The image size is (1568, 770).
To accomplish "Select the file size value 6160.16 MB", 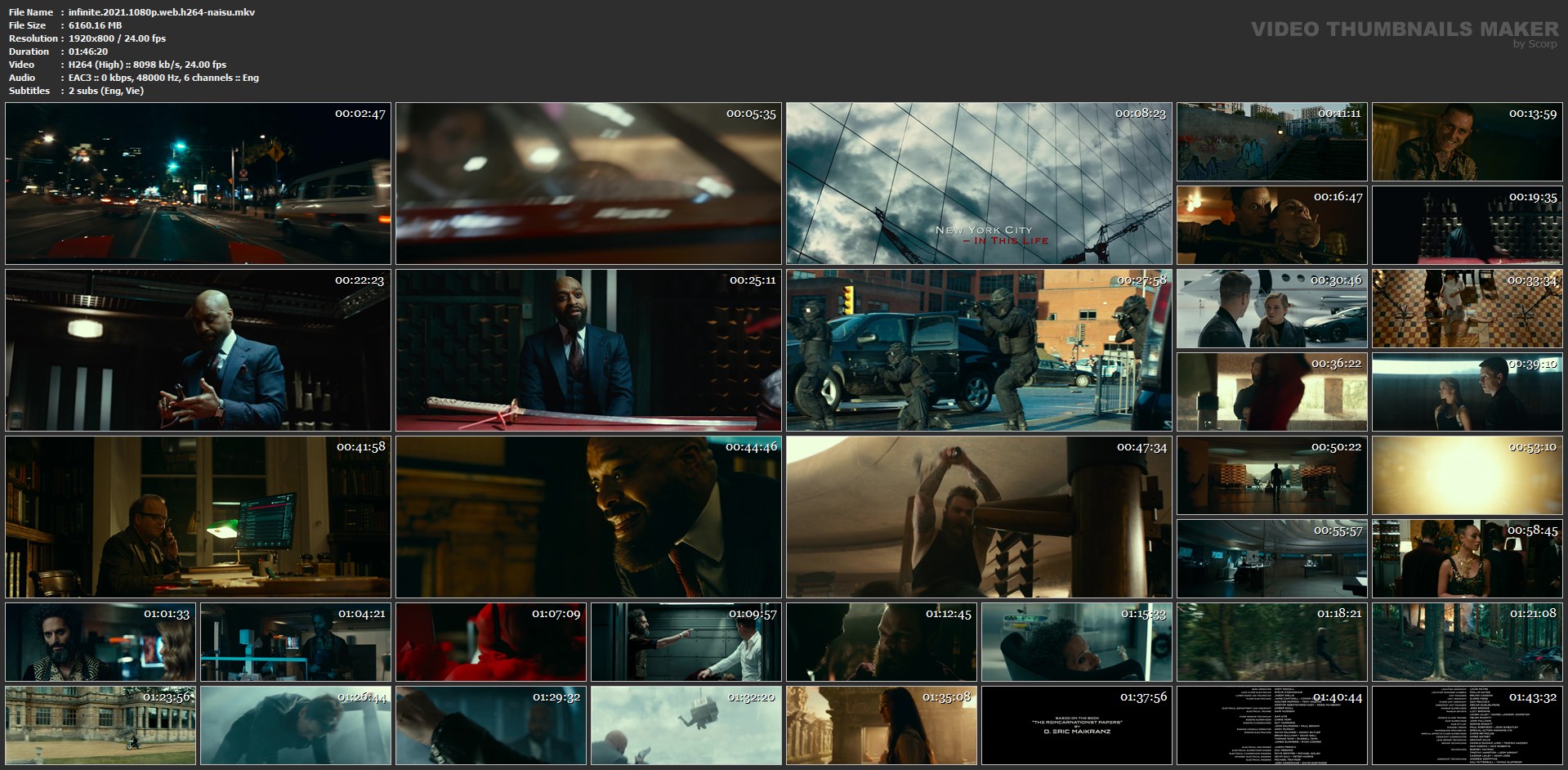I will (x=96, y=25).
